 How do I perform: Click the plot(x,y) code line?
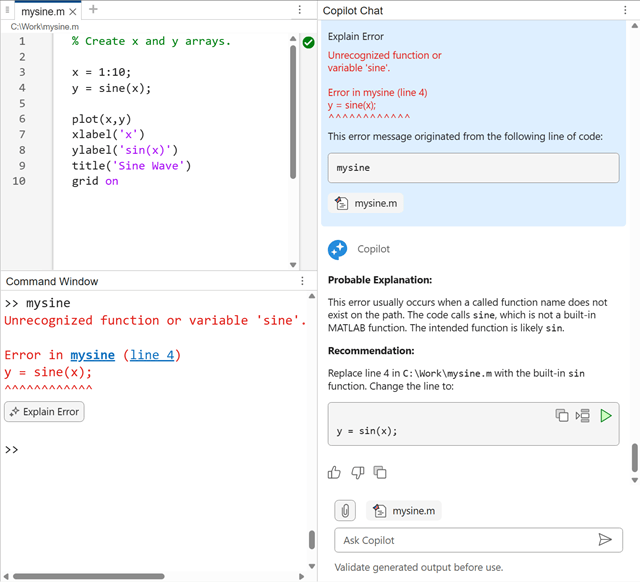[x=102, y=119]
